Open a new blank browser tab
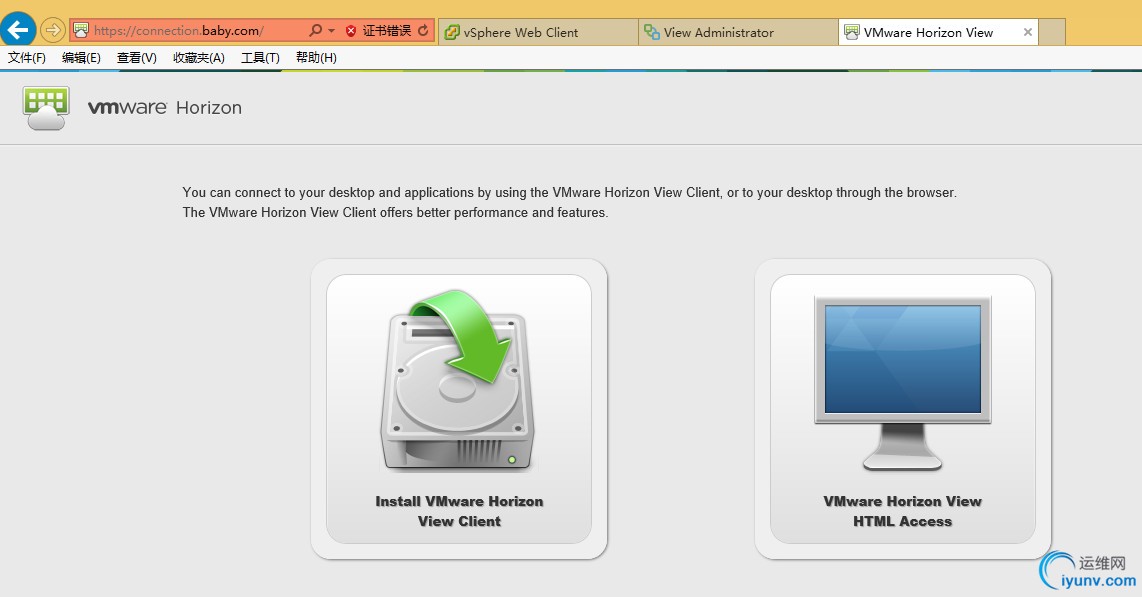1142x597 pixels. [1052, 32]
